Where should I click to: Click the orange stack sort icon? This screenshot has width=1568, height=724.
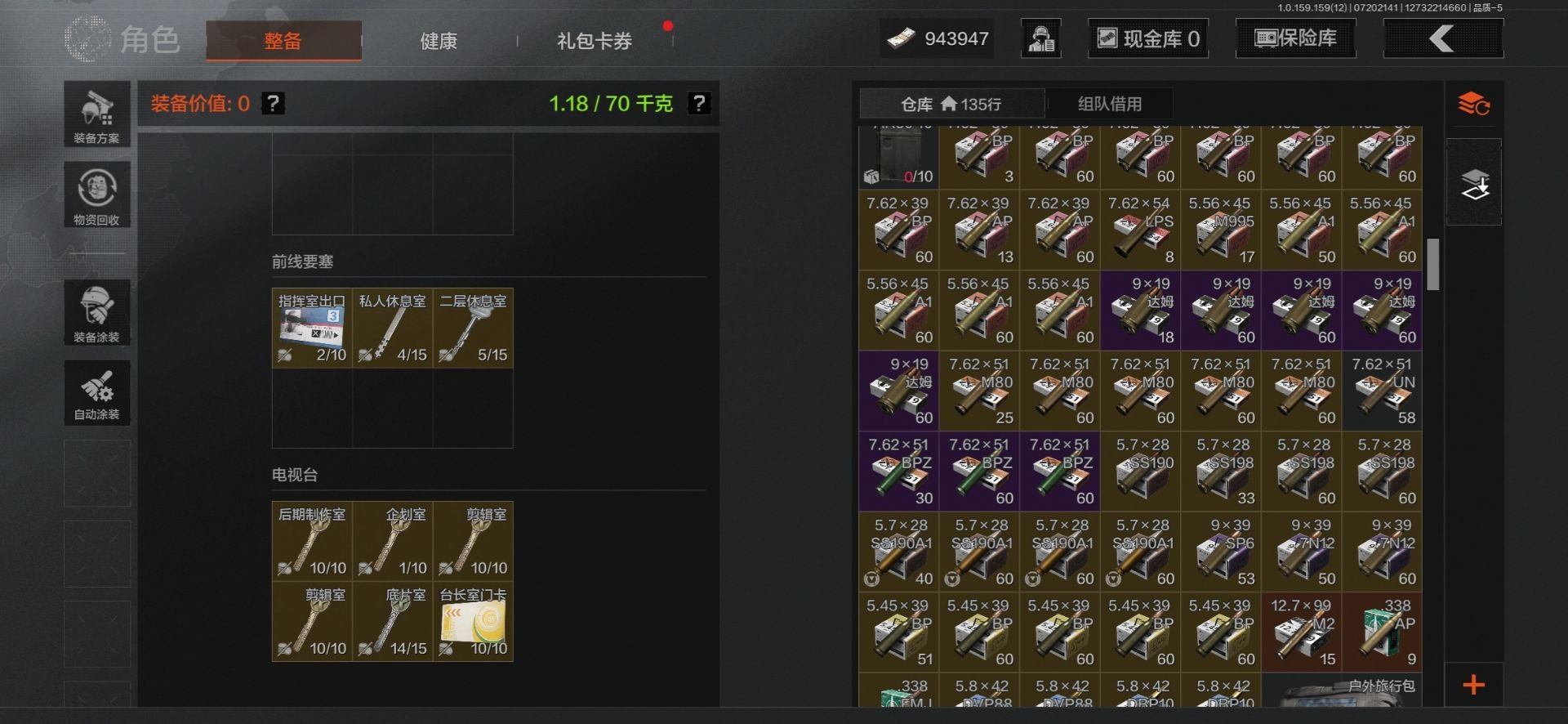point(1474,105)
